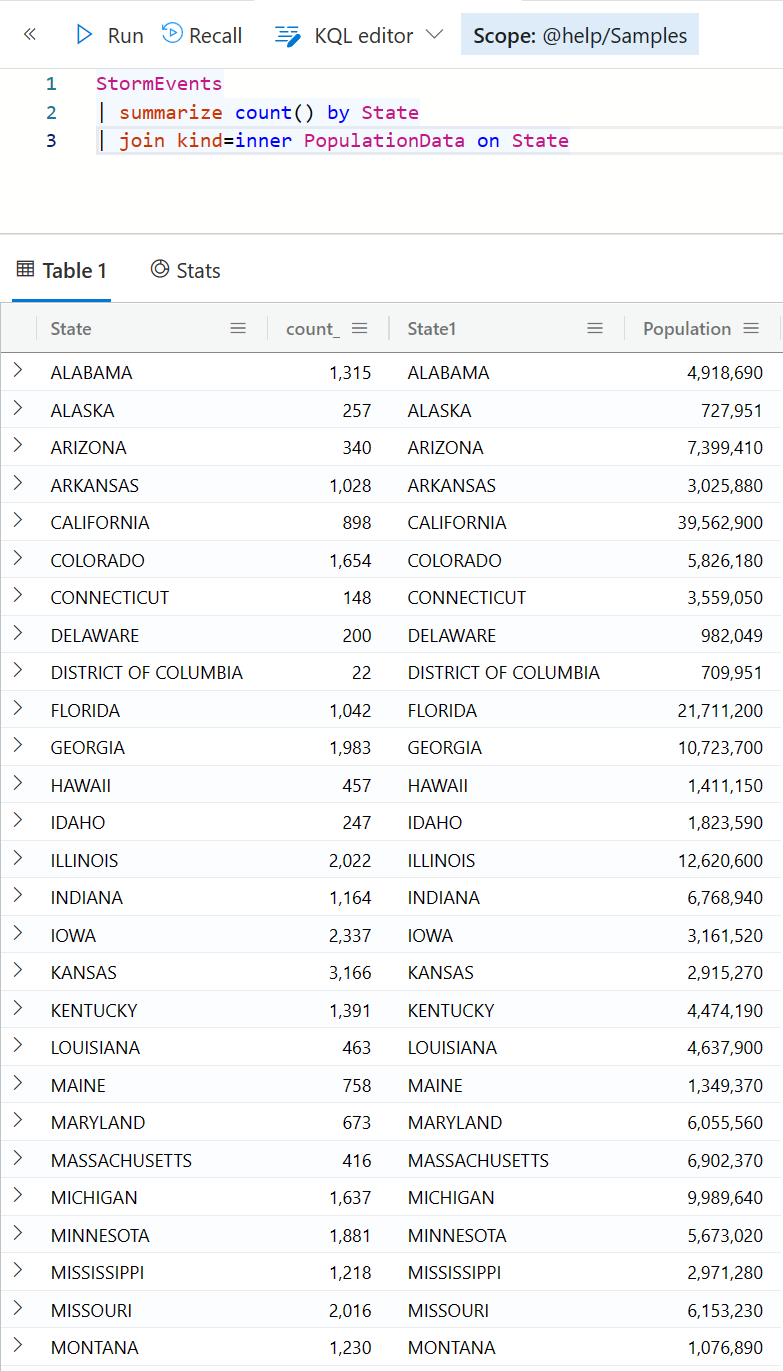The image size is (783, 1371).
Task: Click the KQL editor pencil icon
Action: [x=288, y=36]
